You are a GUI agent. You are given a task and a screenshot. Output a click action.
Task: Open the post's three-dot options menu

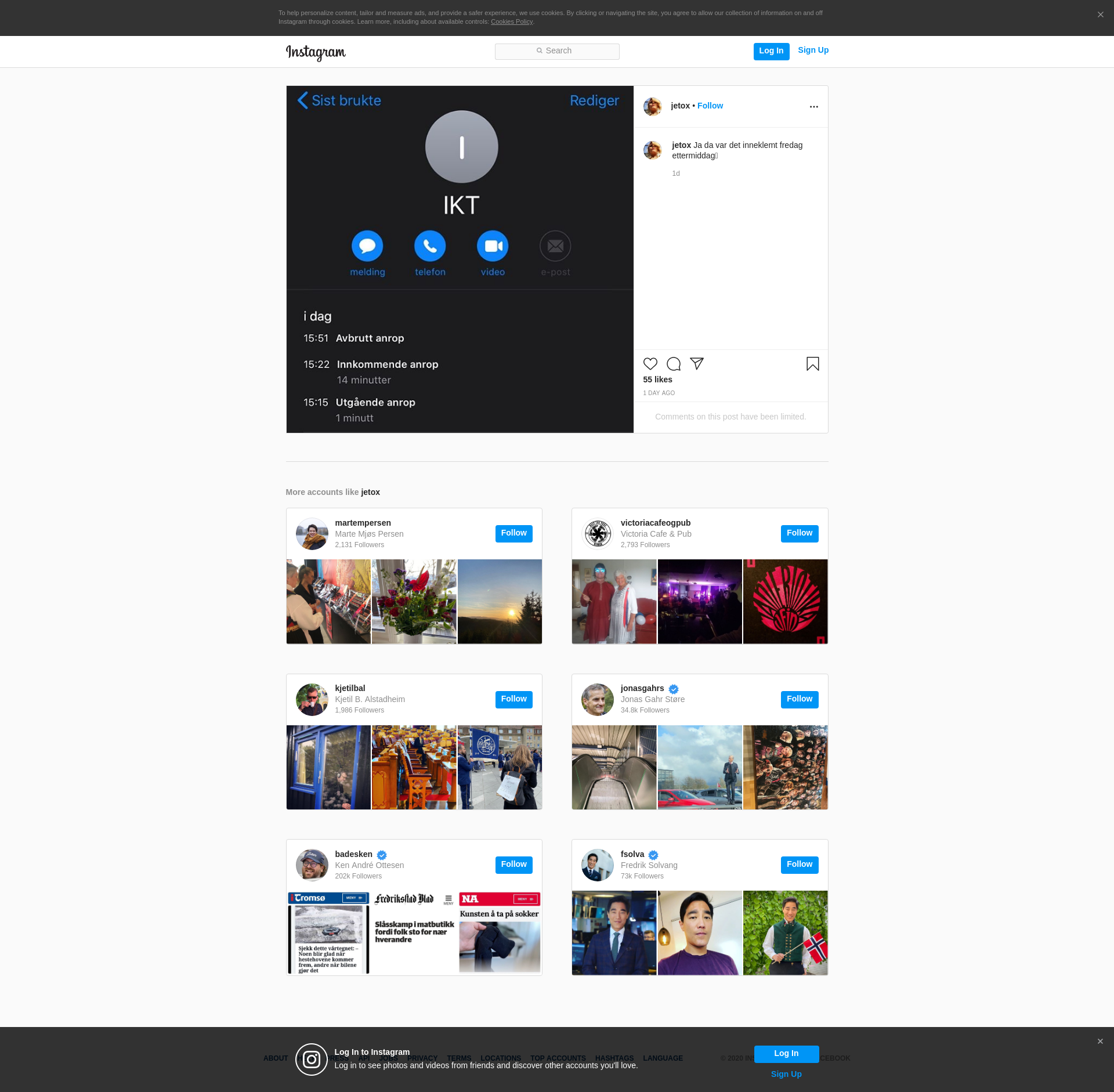(x=813, y=107)
